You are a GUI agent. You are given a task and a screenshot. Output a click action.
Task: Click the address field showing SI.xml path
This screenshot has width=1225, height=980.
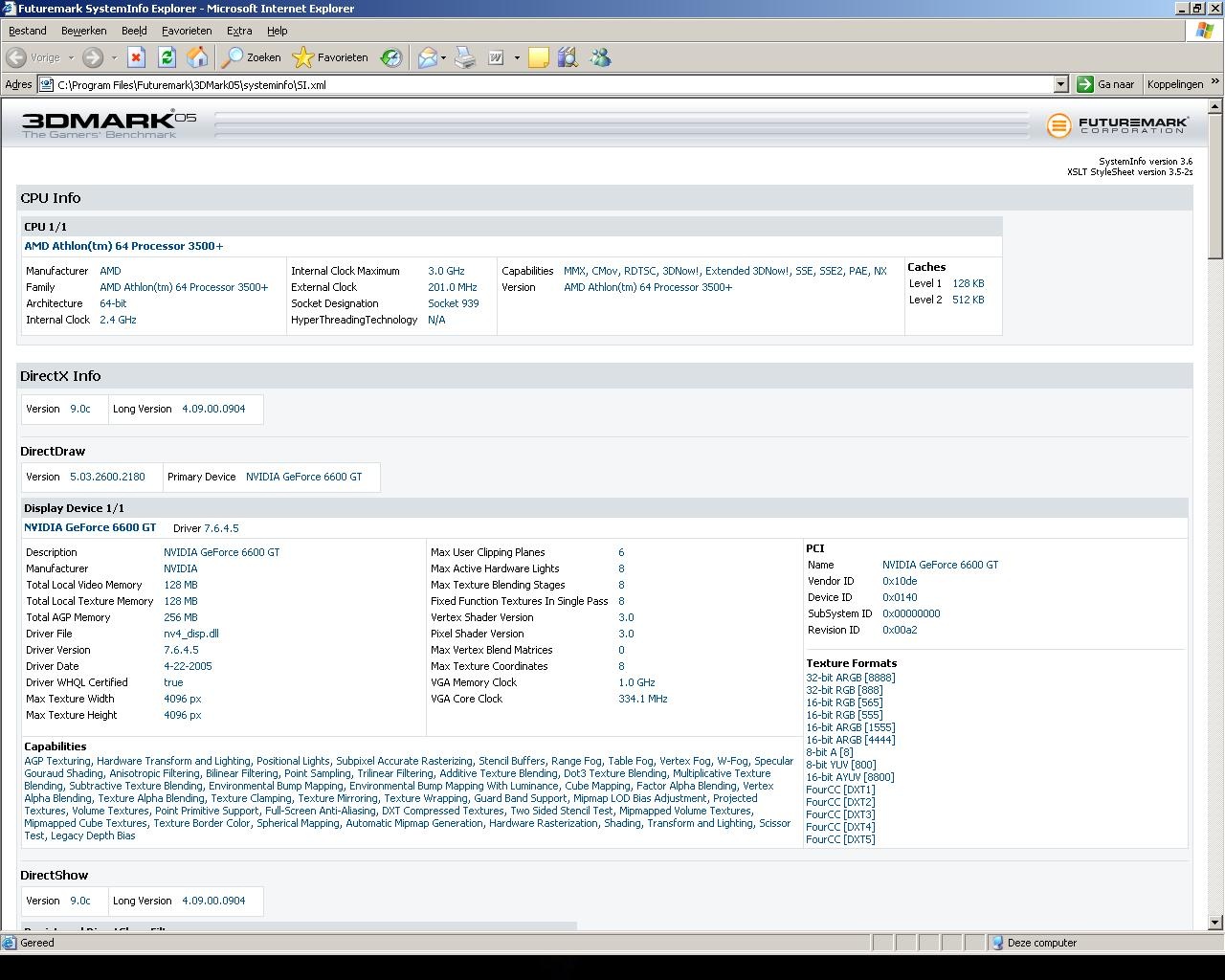click(x=554, y=84)
